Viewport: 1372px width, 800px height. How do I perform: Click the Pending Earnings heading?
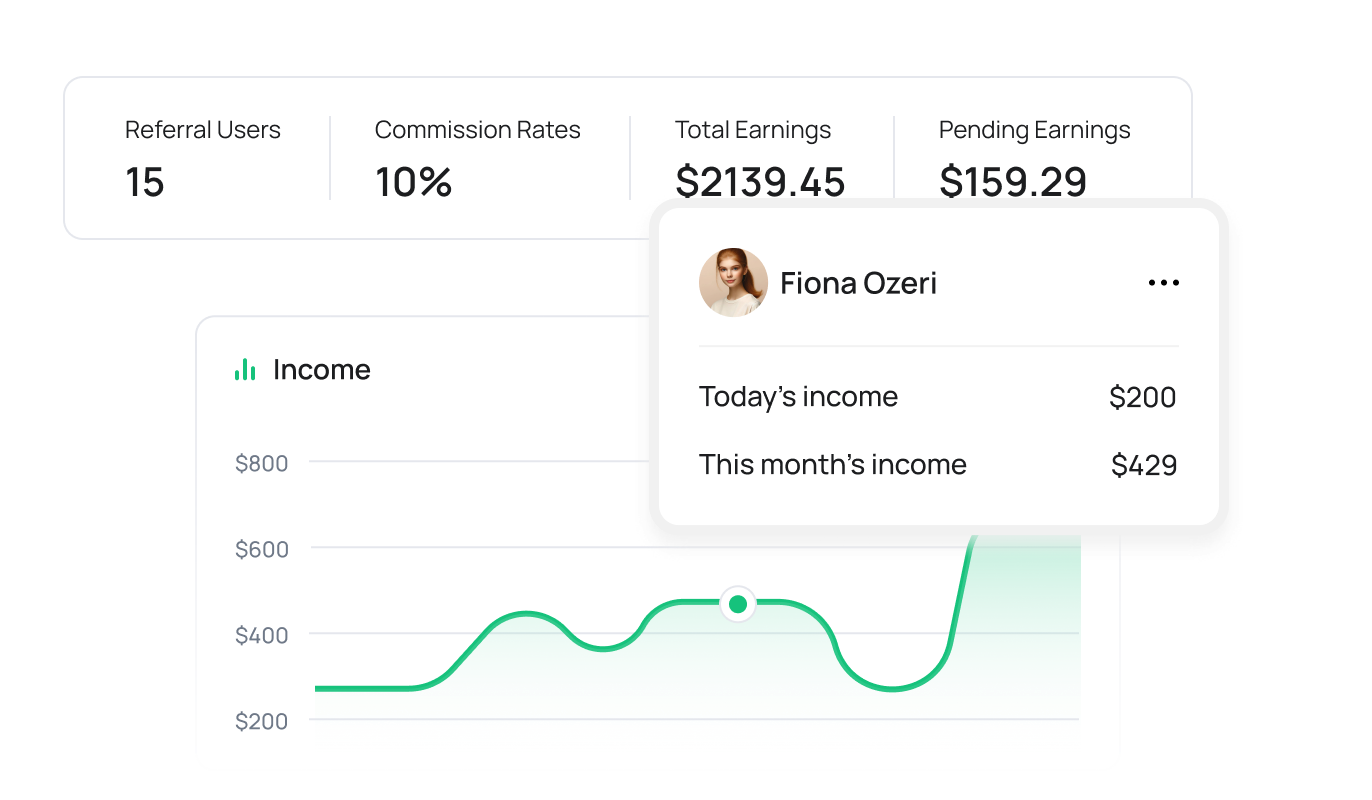[x=1034, y=130]
